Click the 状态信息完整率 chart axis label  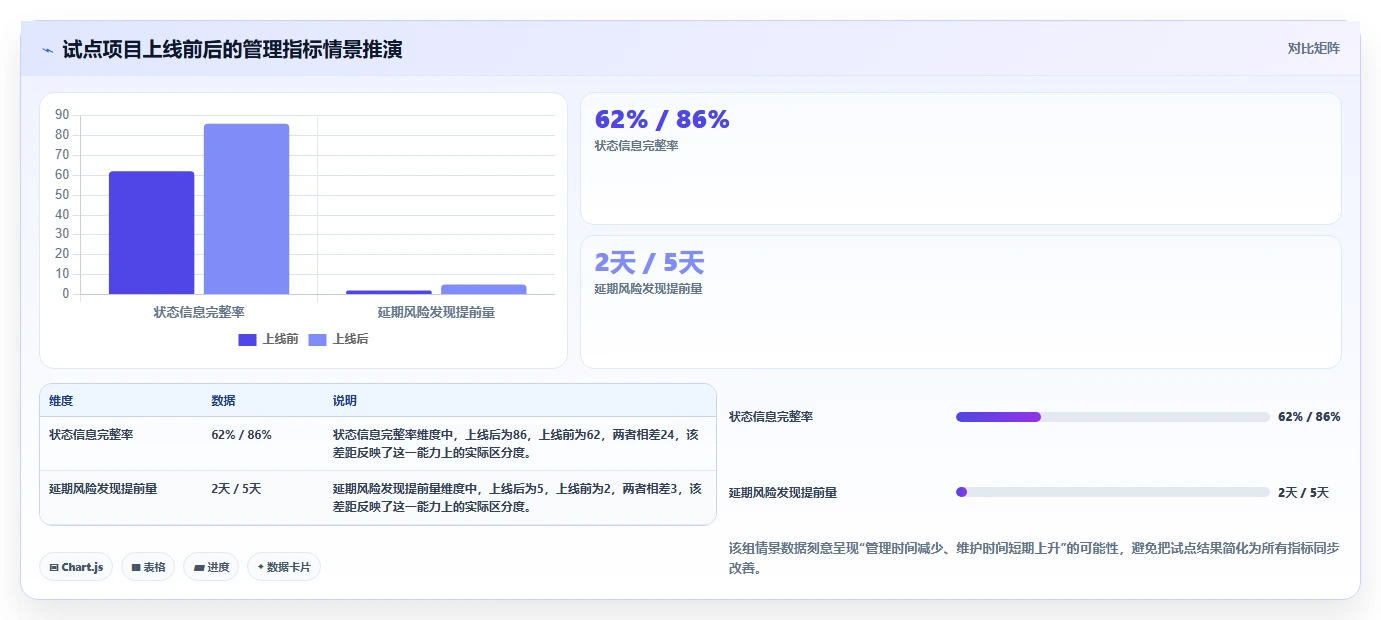click(199, 312)
